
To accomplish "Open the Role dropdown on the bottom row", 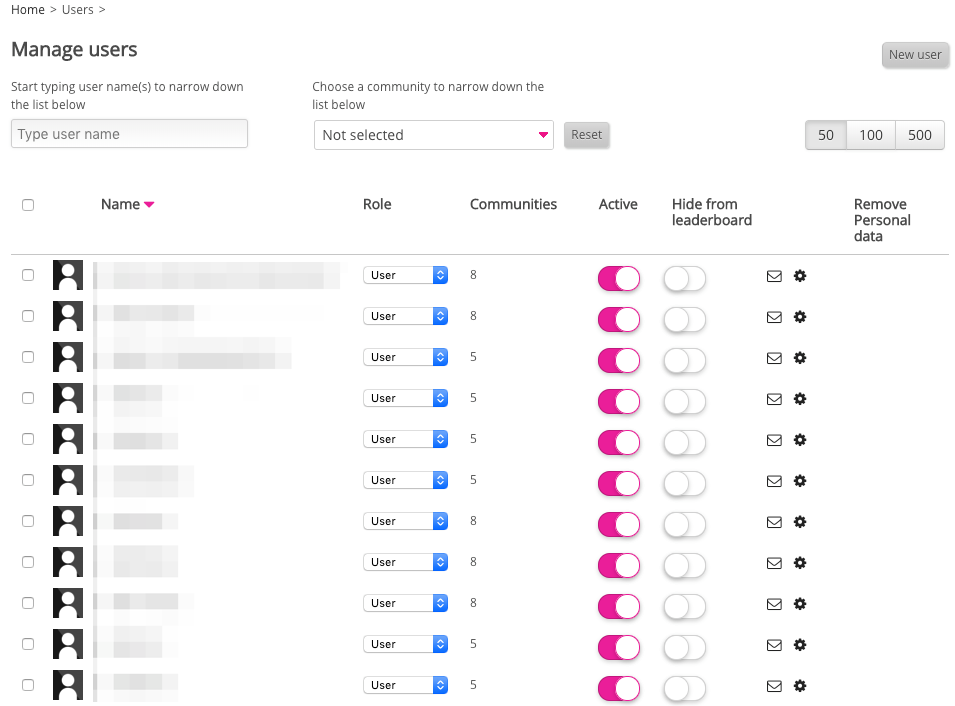I will coord(405,684).
